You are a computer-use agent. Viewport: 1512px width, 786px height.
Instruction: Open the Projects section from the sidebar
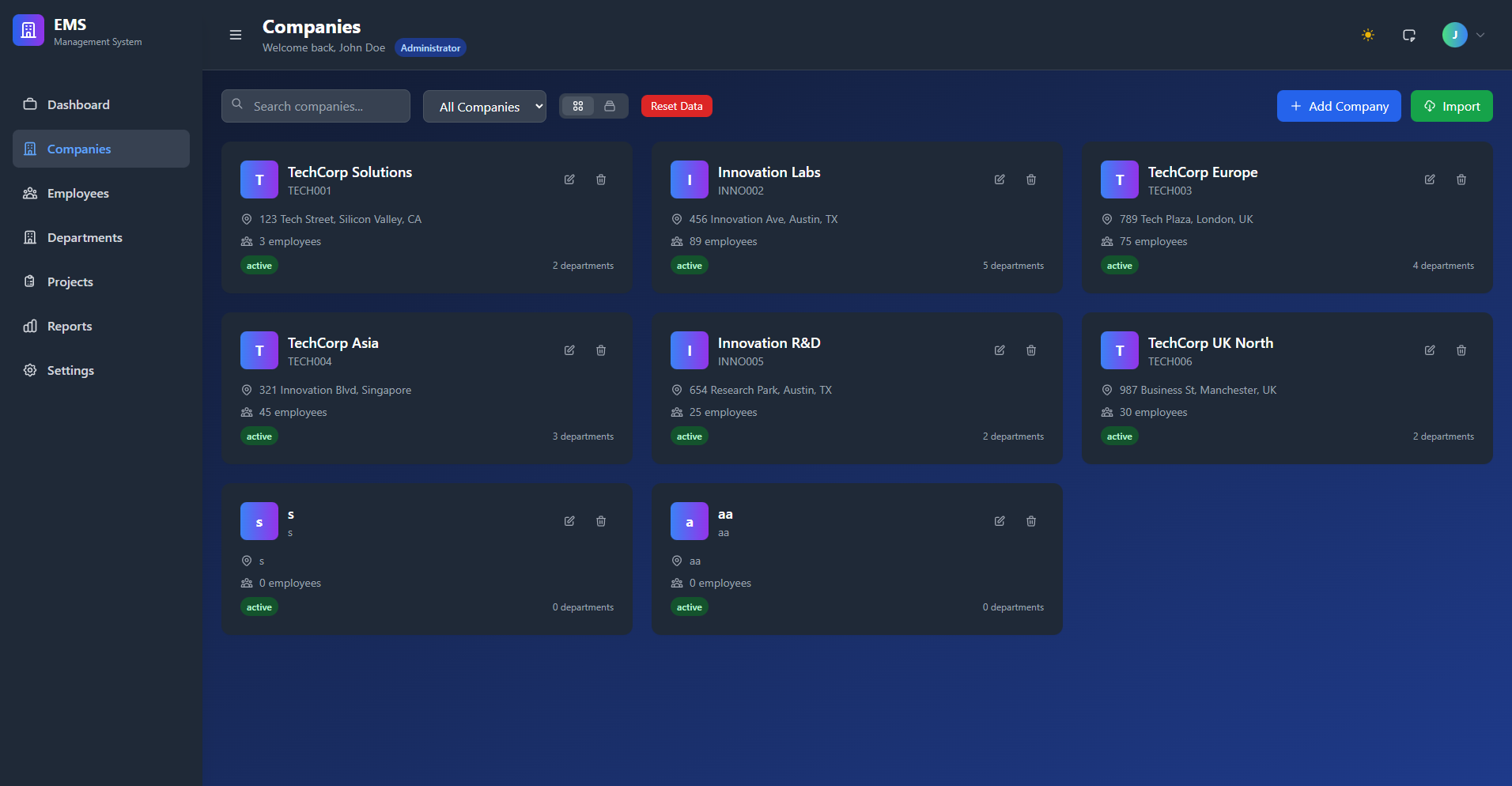[x=70, y=282]
